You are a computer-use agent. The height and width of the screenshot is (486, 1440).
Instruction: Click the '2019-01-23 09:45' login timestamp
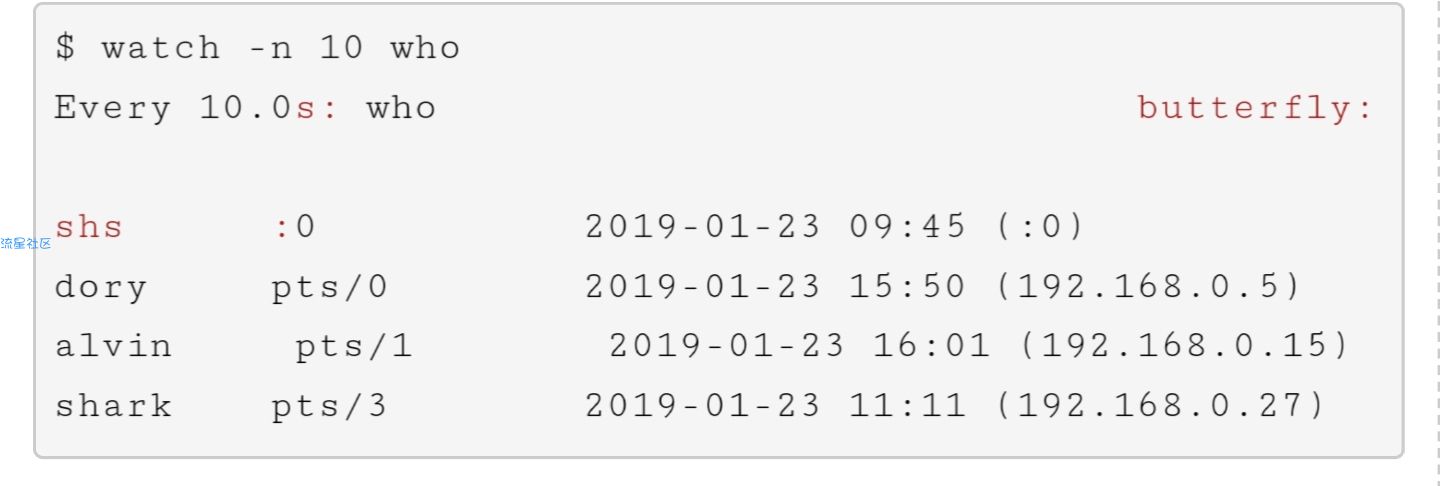pyautogui.click(x=775, y=227)
